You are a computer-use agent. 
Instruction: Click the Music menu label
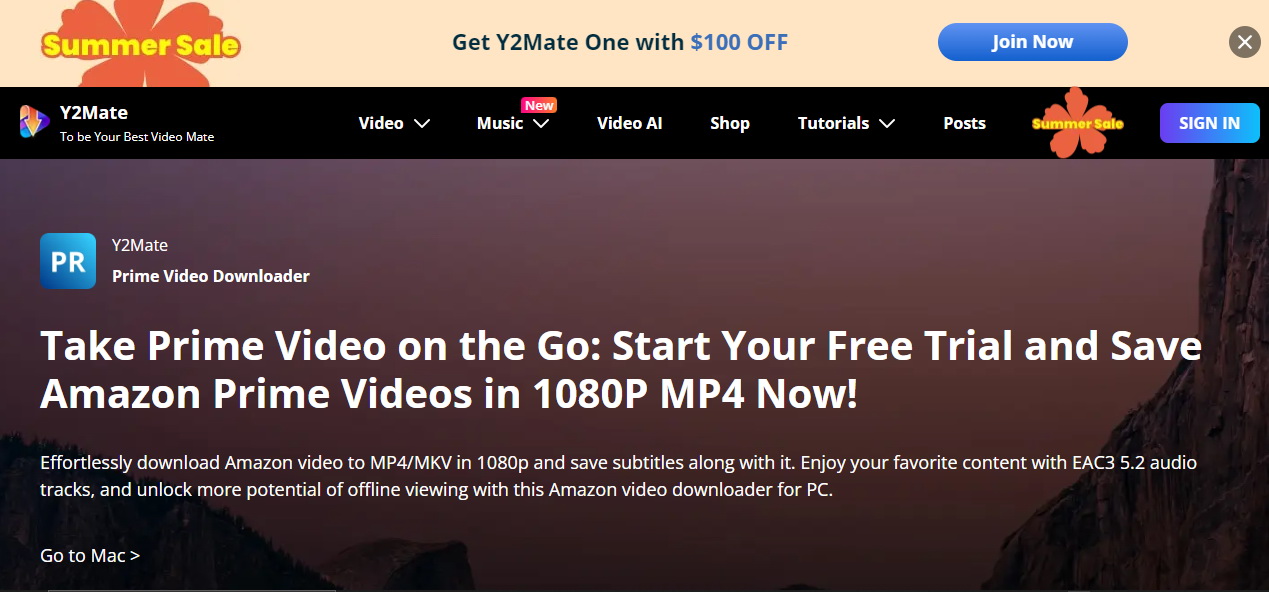[x=500, y=123]
